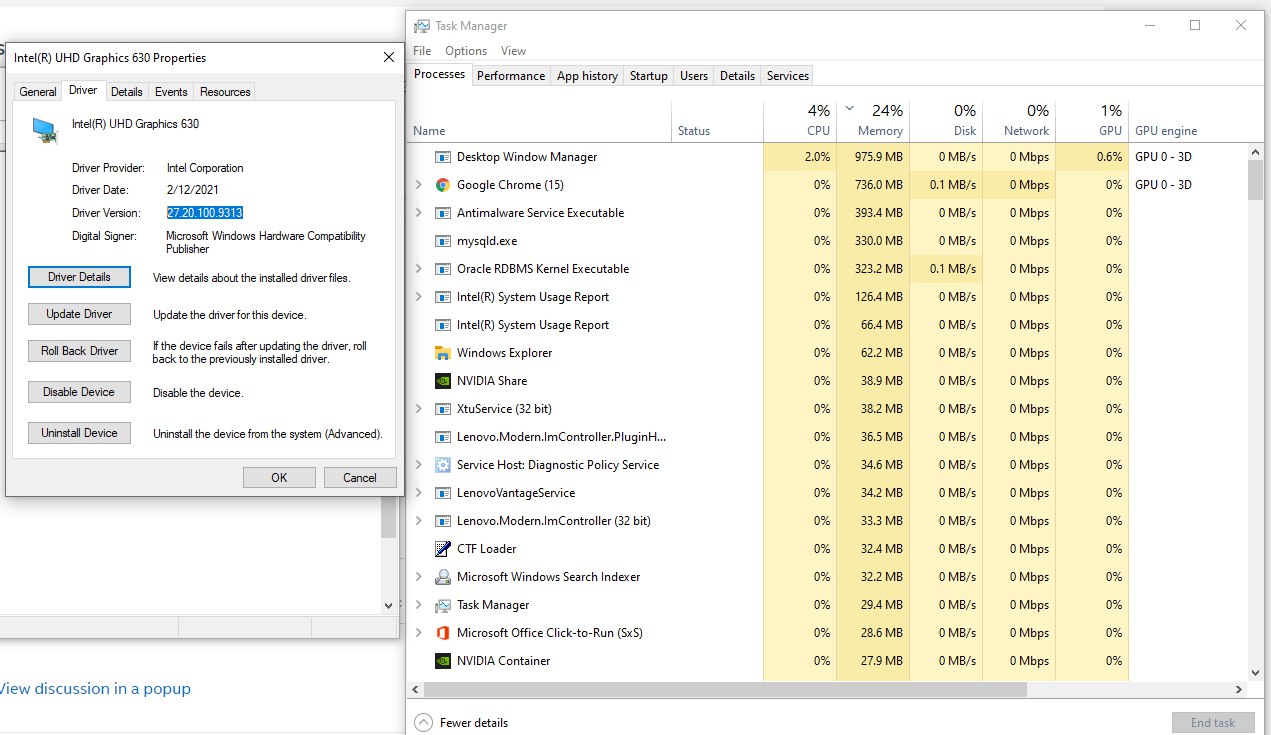Viewport: 1271px width, 735px height.
Task: Switch to the Users tab
Action: (x=694, y=76)
